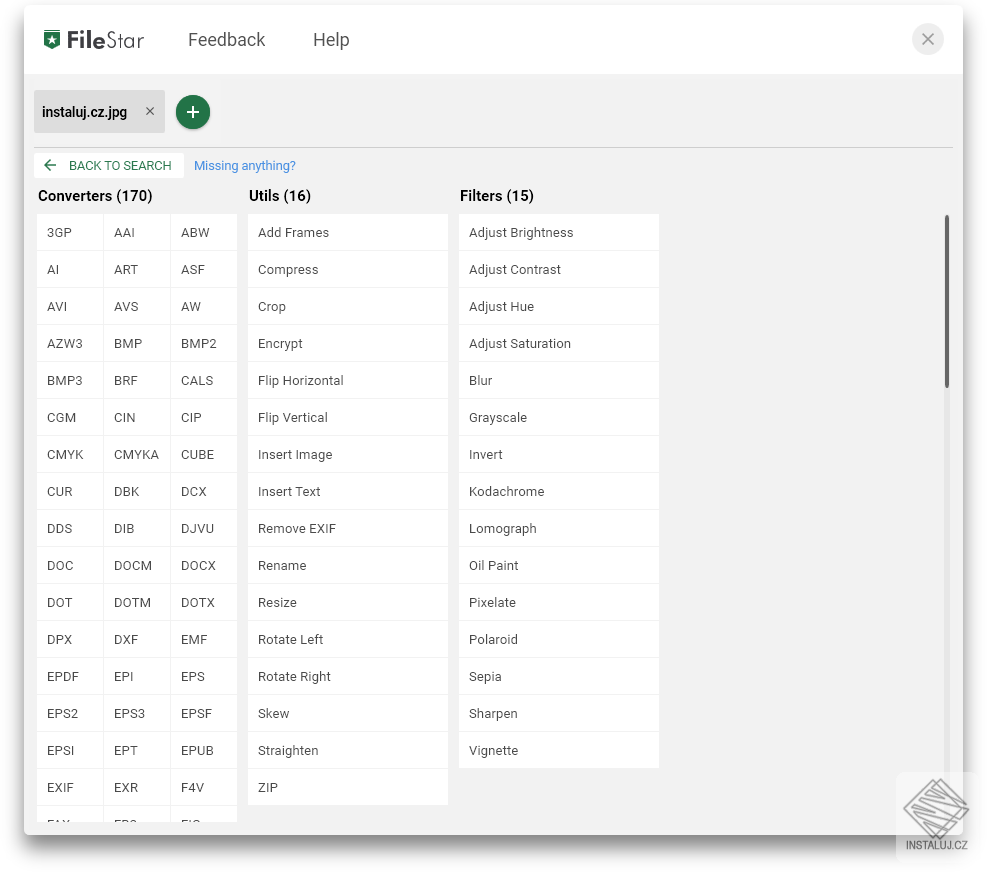Choose the CUR converter
The width and height of the screenshot is (987, 872).
[x=70, y=491]
